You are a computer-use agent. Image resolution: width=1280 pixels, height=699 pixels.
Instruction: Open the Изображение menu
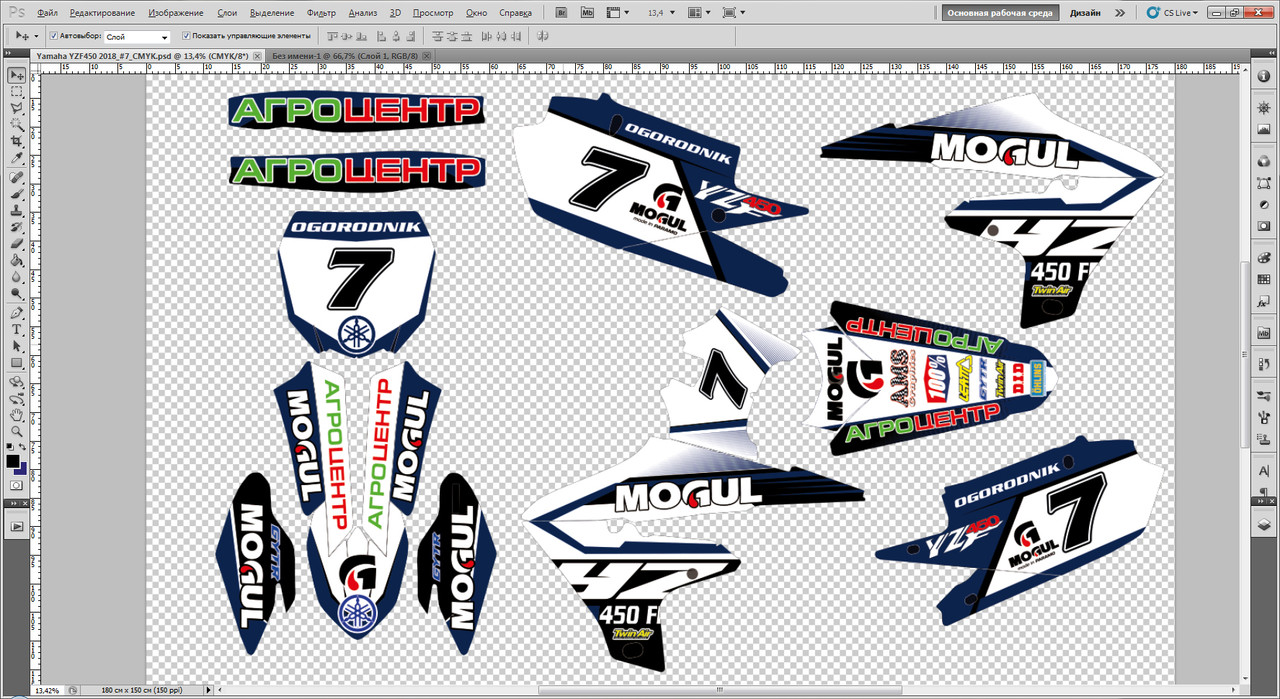[175, 13]
